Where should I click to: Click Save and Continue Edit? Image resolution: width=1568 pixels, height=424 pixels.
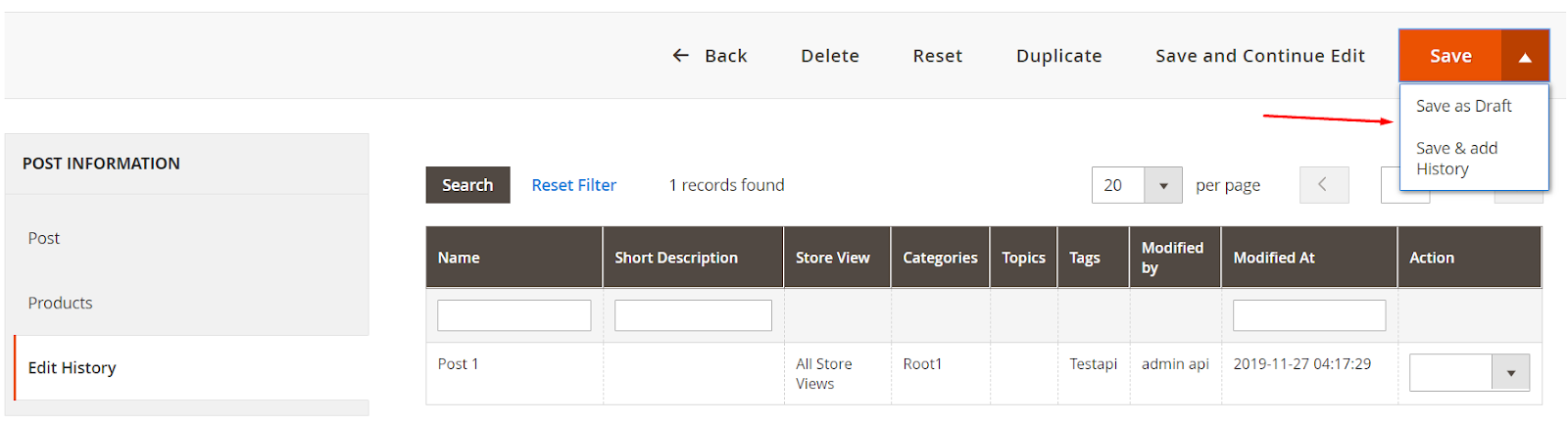click(x=1259, y=56)
